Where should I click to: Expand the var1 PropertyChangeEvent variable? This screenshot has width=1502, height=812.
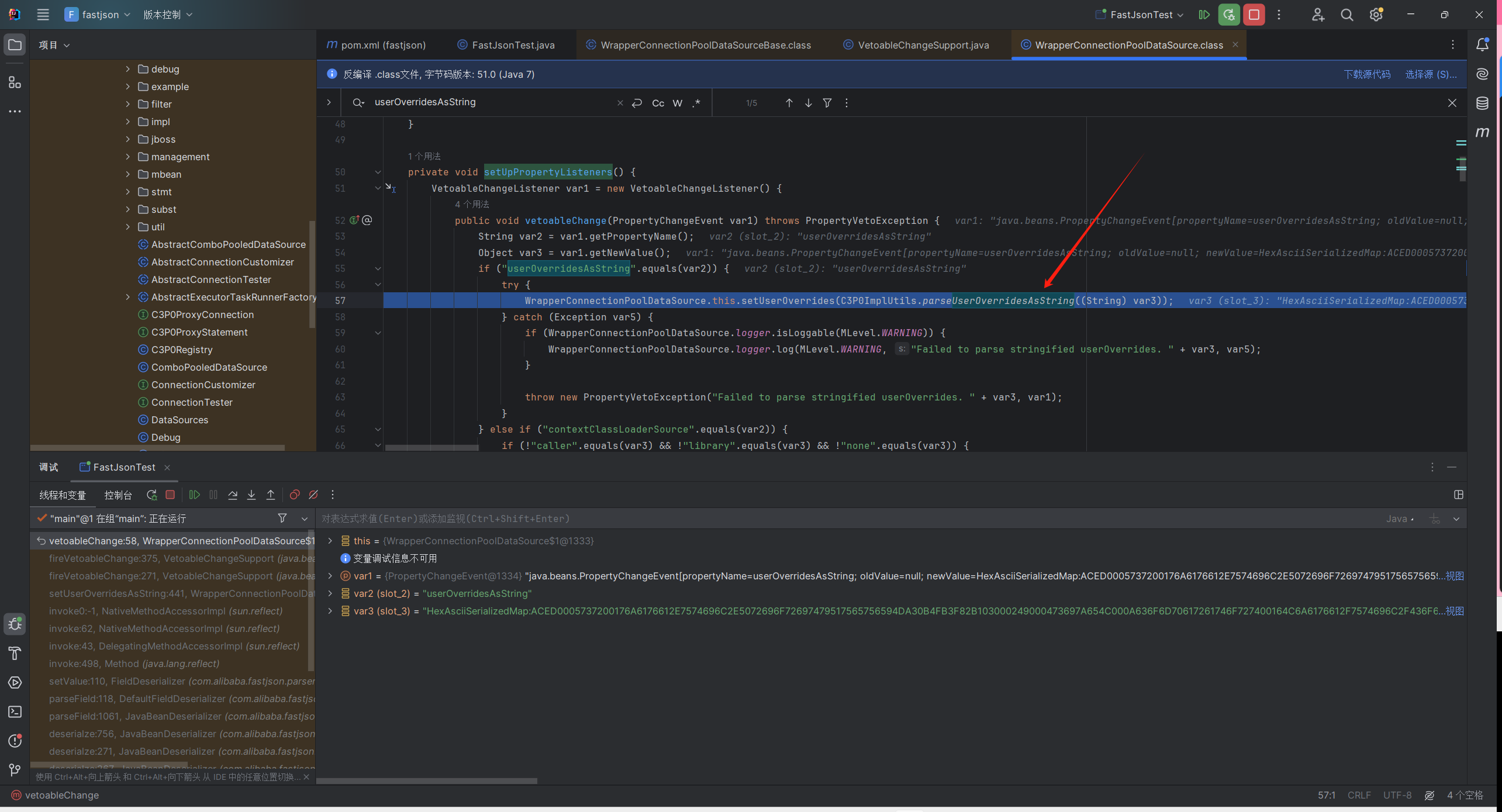330,576
